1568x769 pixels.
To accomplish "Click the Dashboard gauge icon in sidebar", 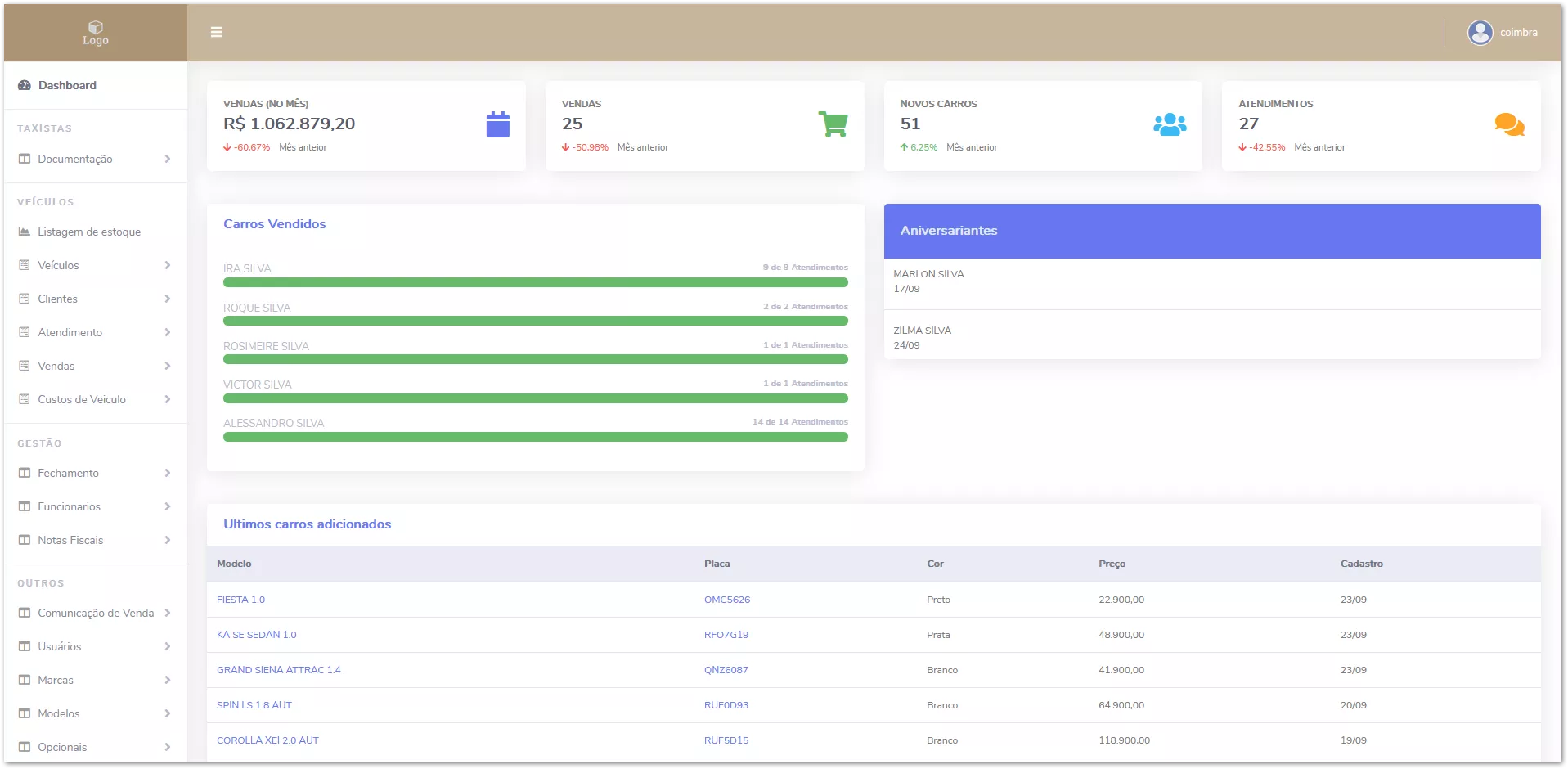I will click(25, 85).
